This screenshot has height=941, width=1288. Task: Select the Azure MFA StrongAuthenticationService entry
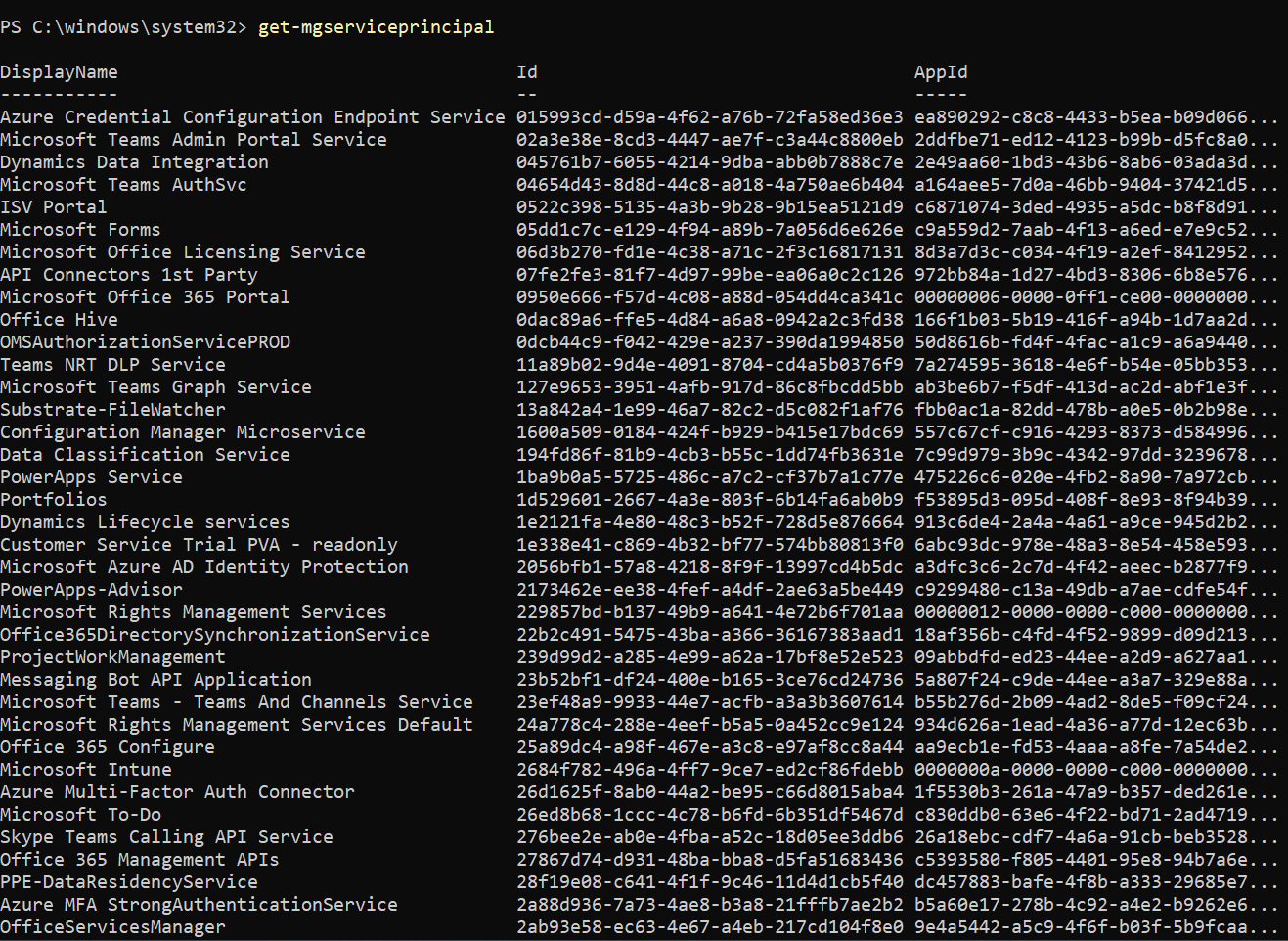coord(199,904)
